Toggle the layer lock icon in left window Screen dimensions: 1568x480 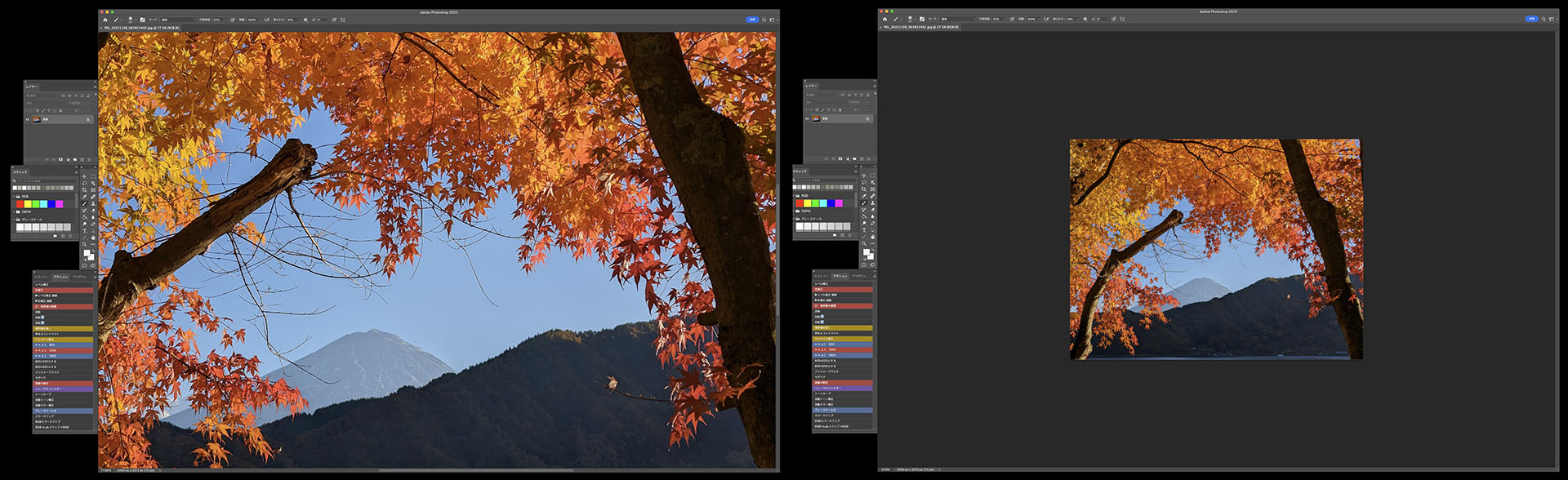[x=88, y=119]
